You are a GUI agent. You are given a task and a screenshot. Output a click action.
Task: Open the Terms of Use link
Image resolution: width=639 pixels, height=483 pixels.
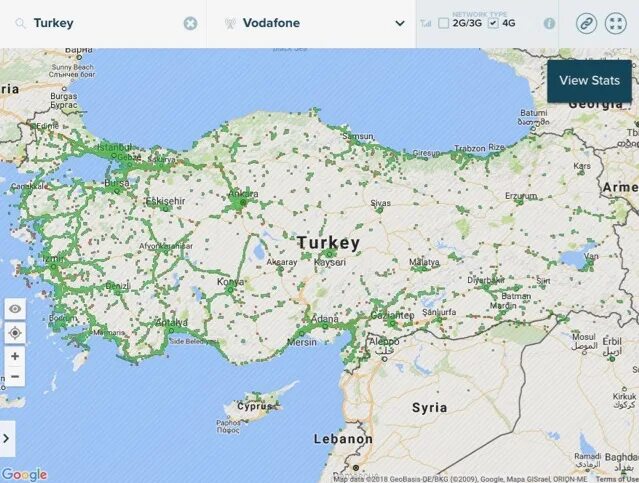click(x=617, y=479)
